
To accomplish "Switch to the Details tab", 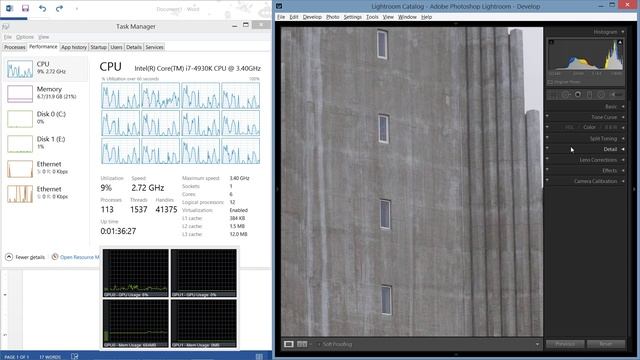I will (134, 47).
